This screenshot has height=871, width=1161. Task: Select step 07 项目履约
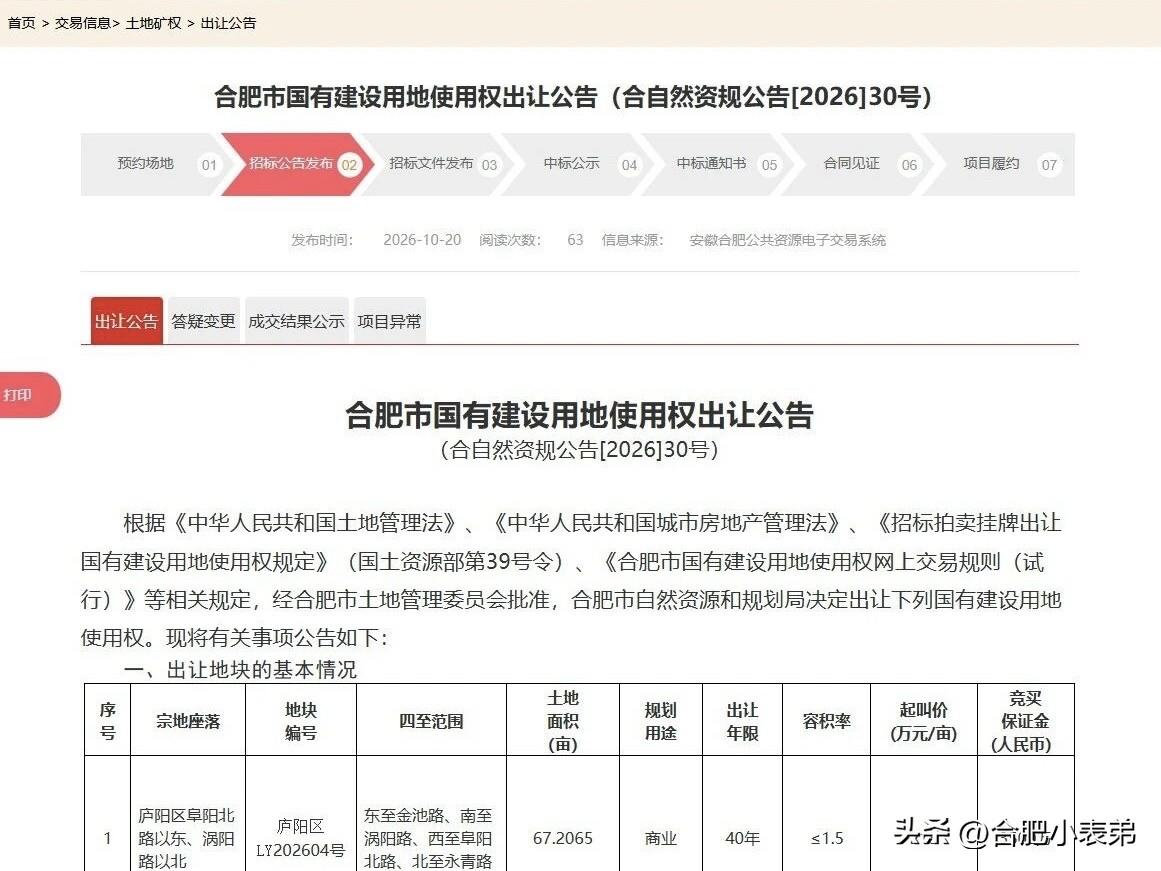(x=998, y=164)
